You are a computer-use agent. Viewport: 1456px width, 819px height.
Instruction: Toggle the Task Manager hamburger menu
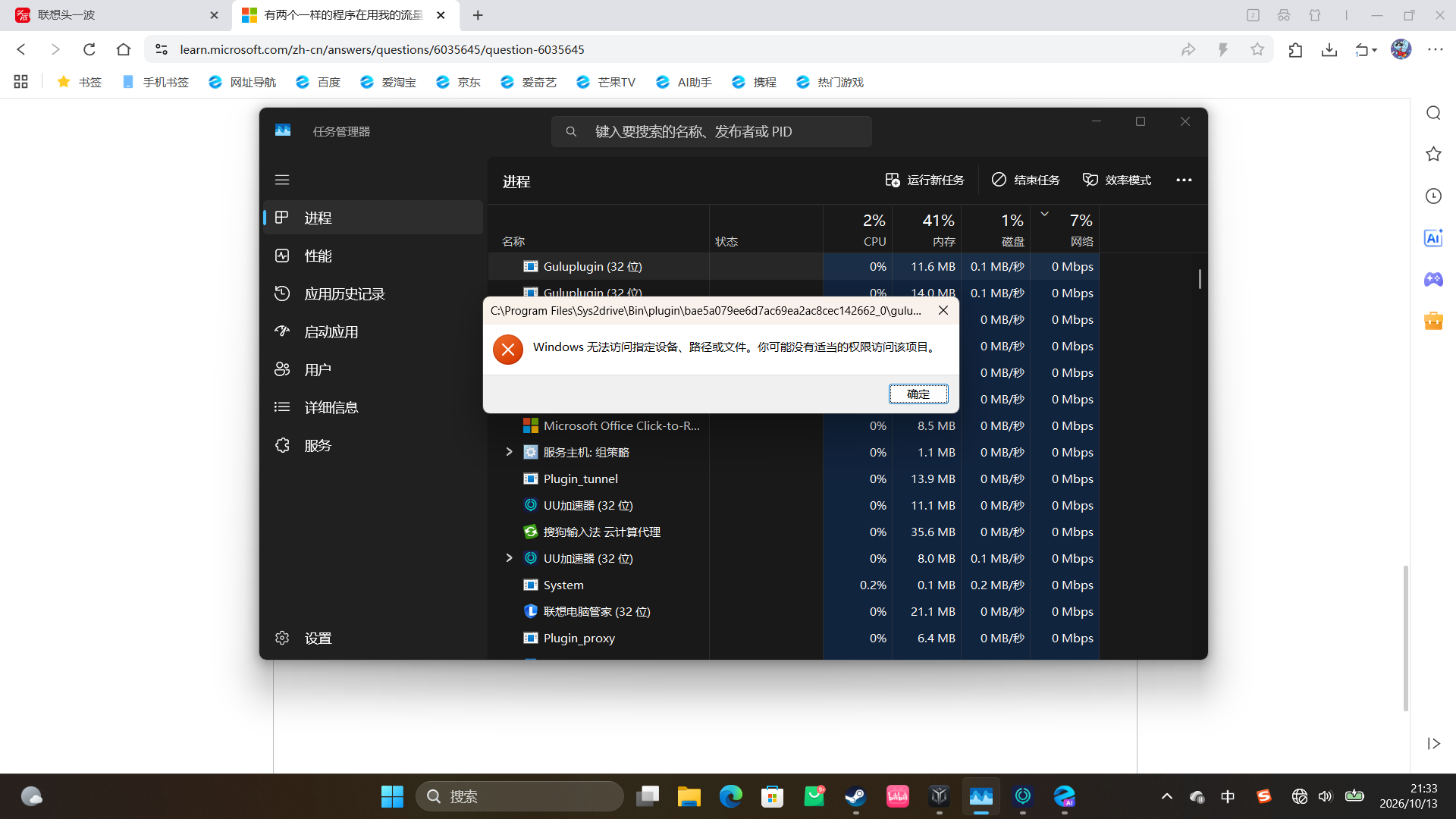(x=282, y=180)
